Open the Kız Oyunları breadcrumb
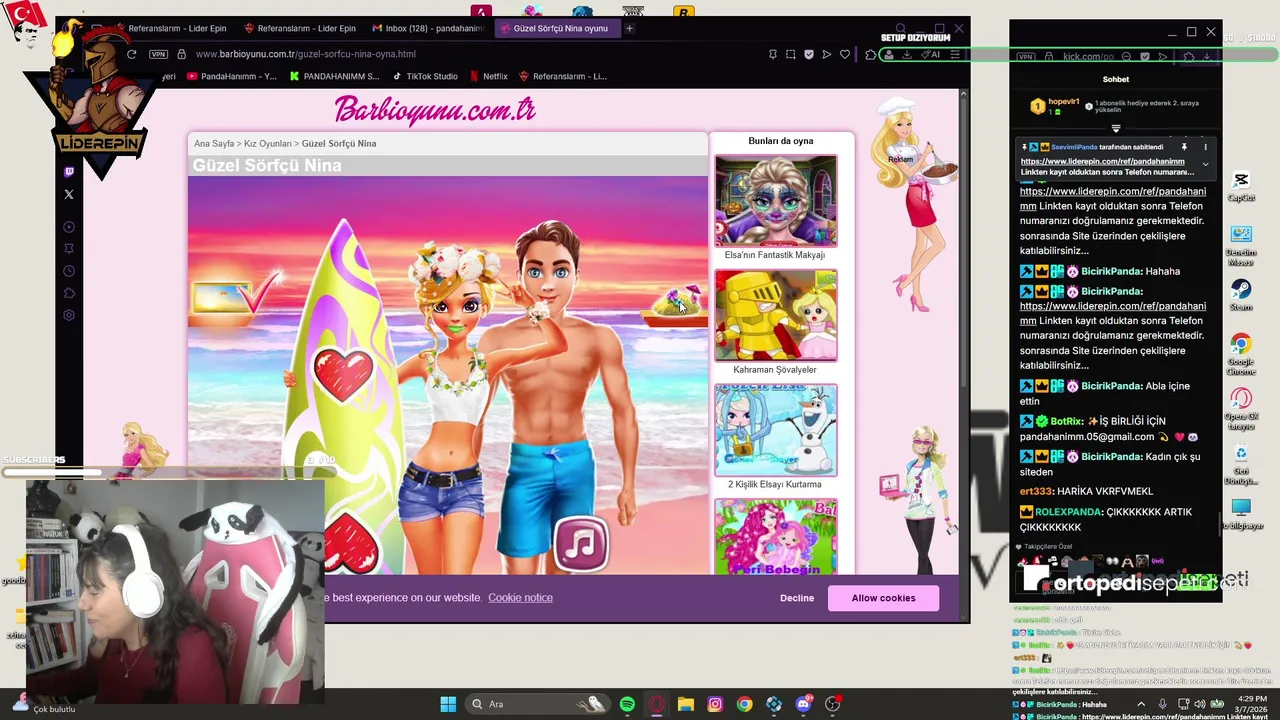The width and height of the screenshot is (1280, 720). pyautogui.click(x=268, y=144)
